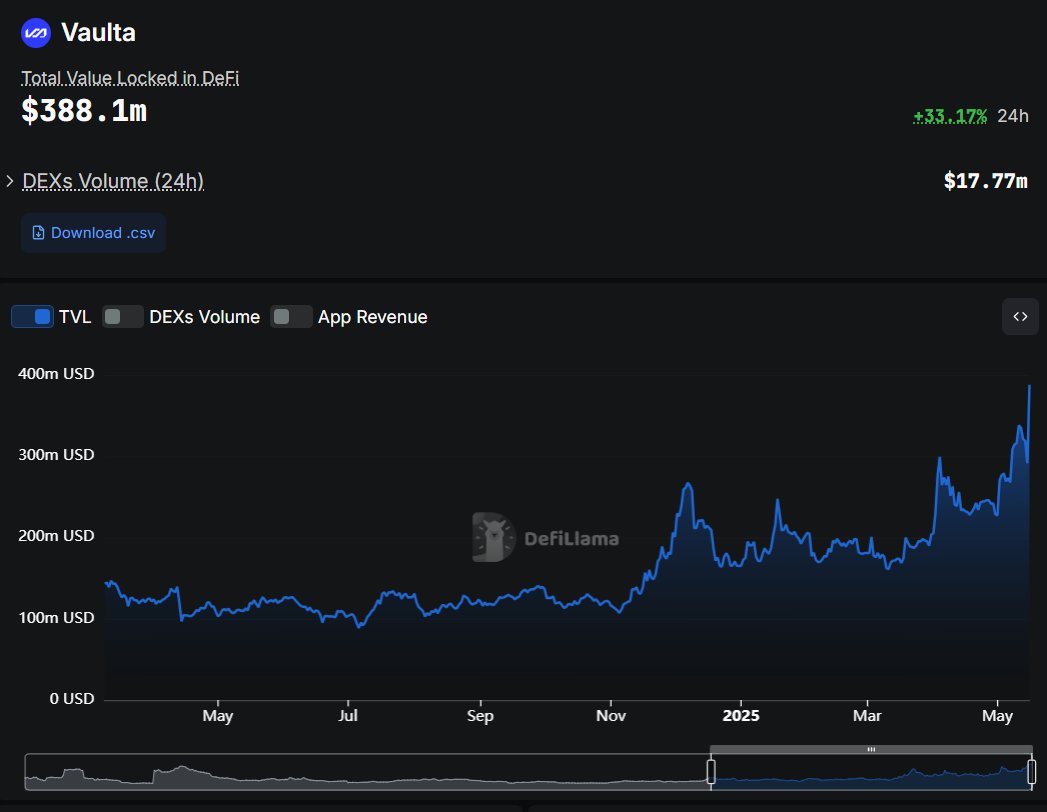The height and width of the screenshot is (812, 1047).
Task: Click the 400m USD axis label
Action: (x=56, y=373)
